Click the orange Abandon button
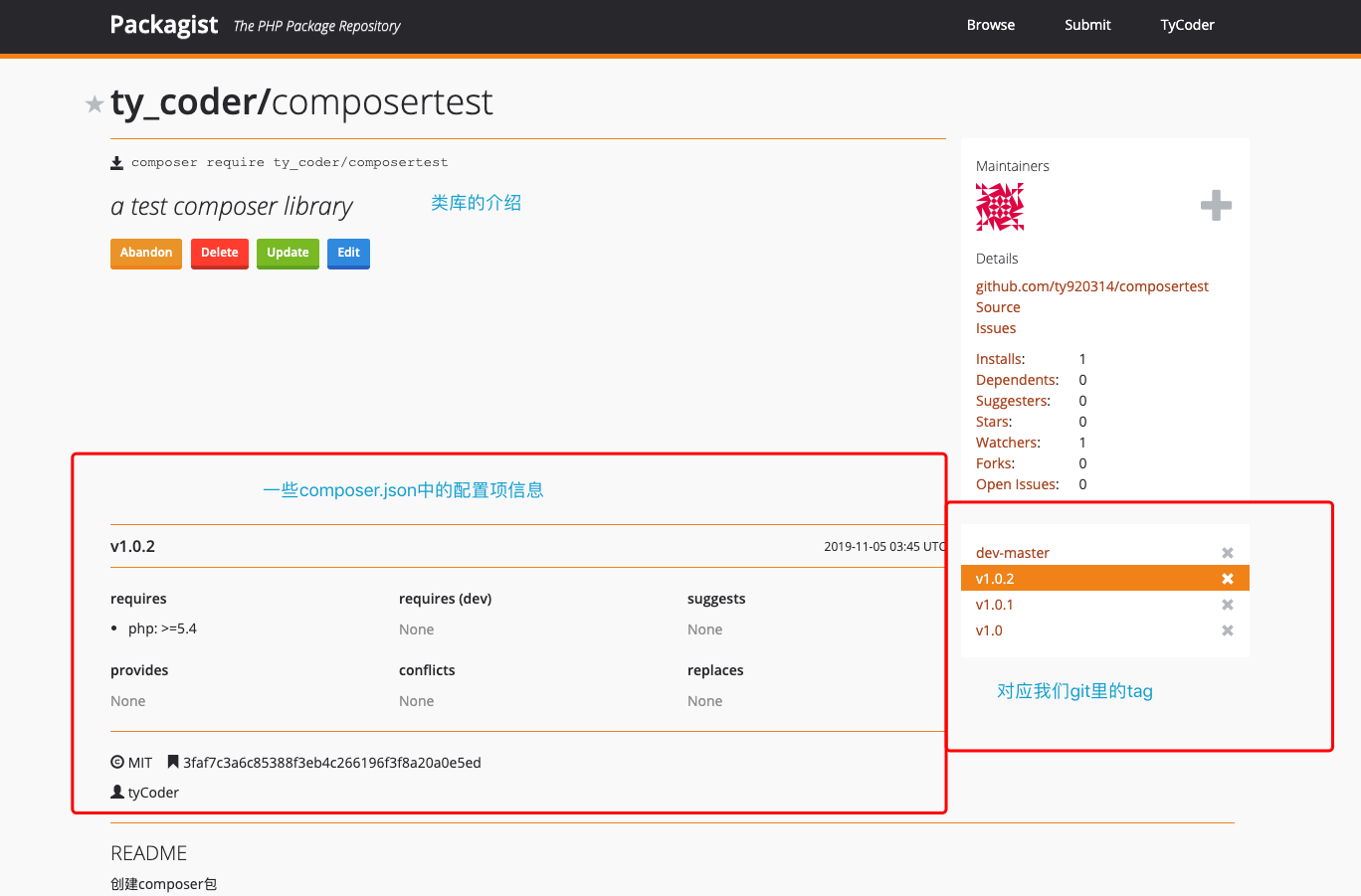This screenshot has width=1361, height=896. (146, 253)
